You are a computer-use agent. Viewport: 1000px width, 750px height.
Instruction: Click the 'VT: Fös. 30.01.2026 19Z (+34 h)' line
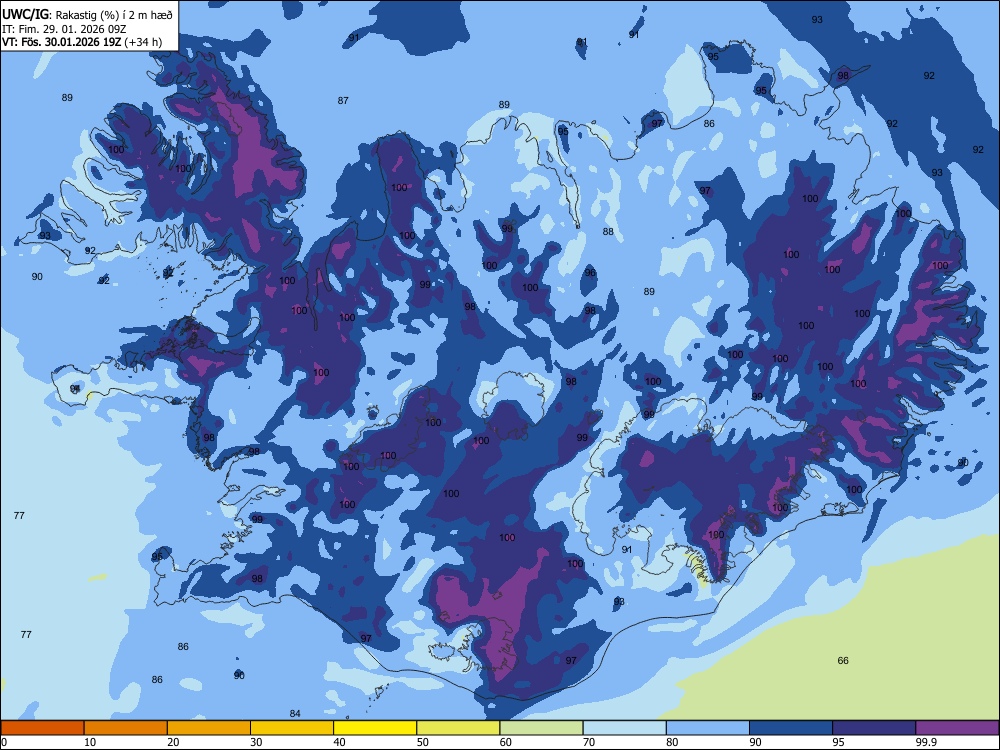point(82,42)
